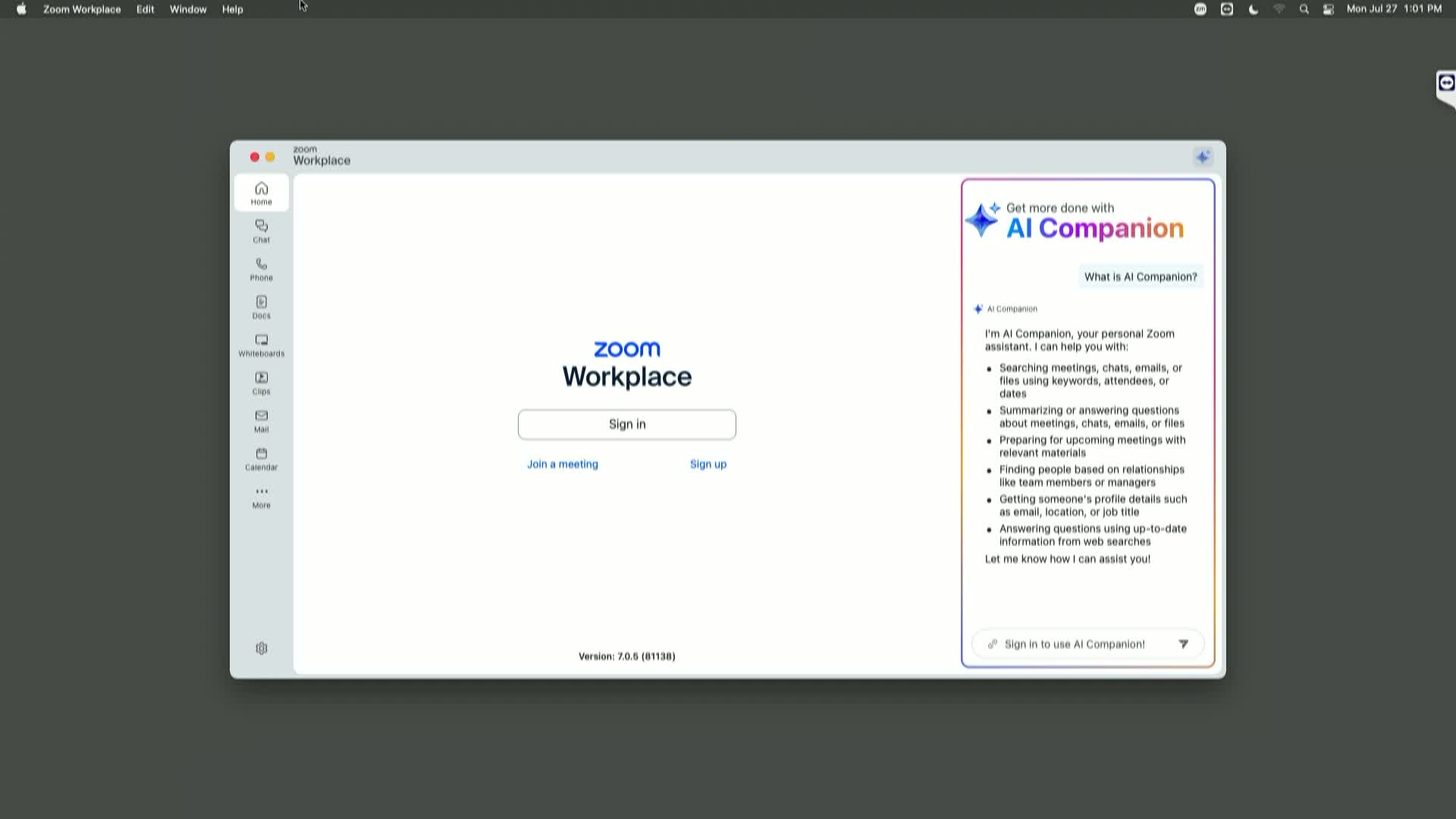Click the Apple menu logo

tap(21, 9)
